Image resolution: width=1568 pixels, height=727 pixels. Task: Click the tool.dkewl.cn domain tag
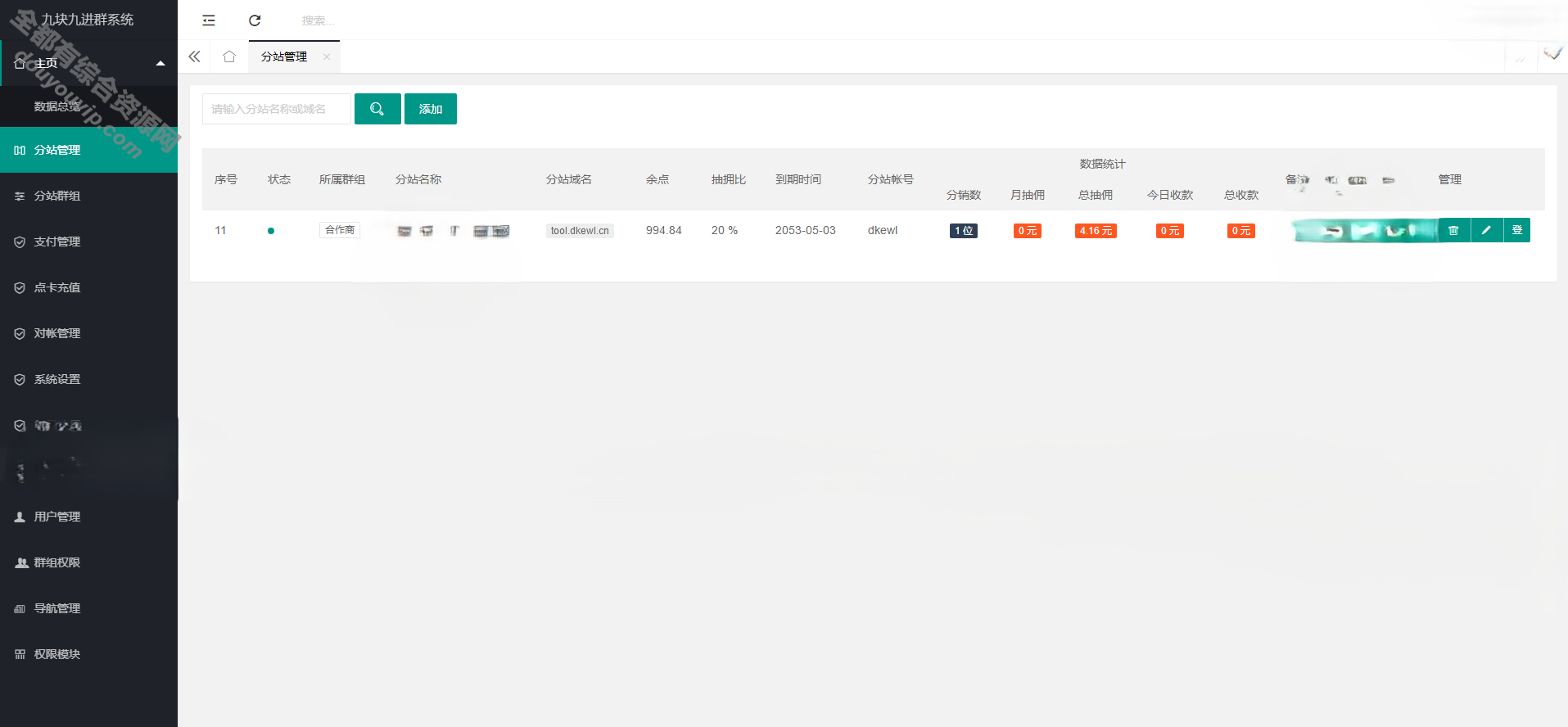[x=580, y=231]
